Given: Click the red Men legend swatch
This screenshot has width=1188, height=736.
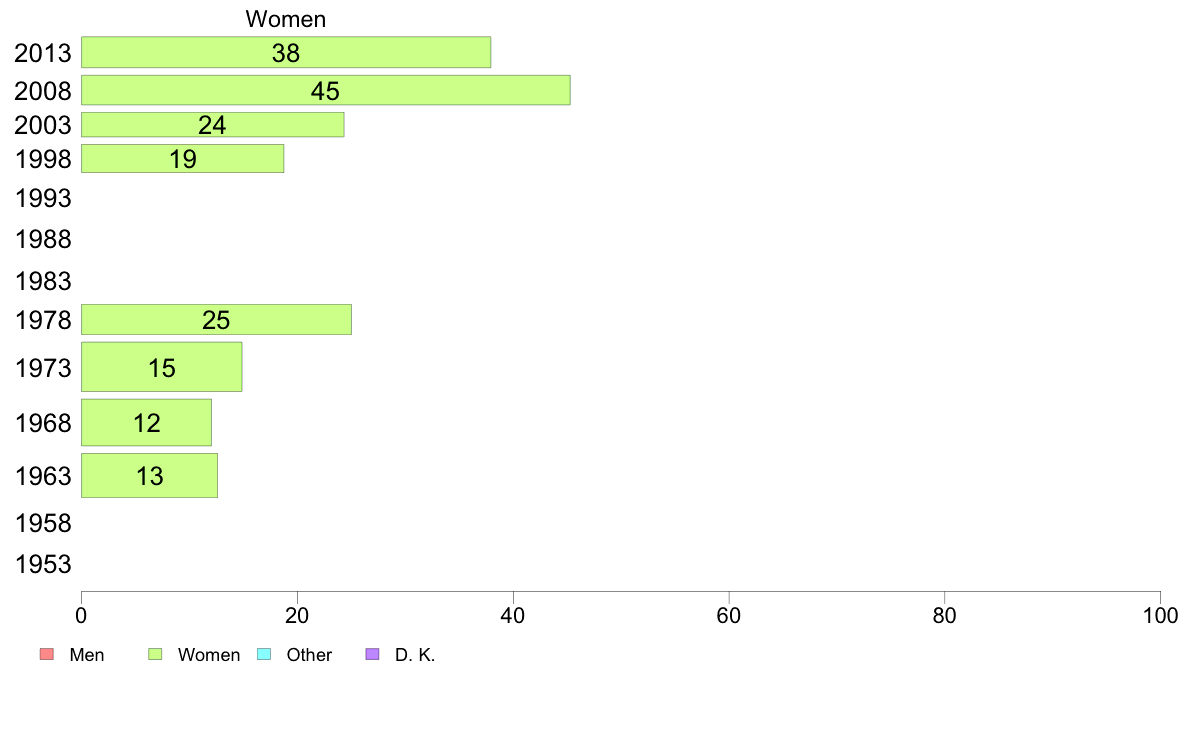Looking at the screenshot, I should [x=45, y=655].
